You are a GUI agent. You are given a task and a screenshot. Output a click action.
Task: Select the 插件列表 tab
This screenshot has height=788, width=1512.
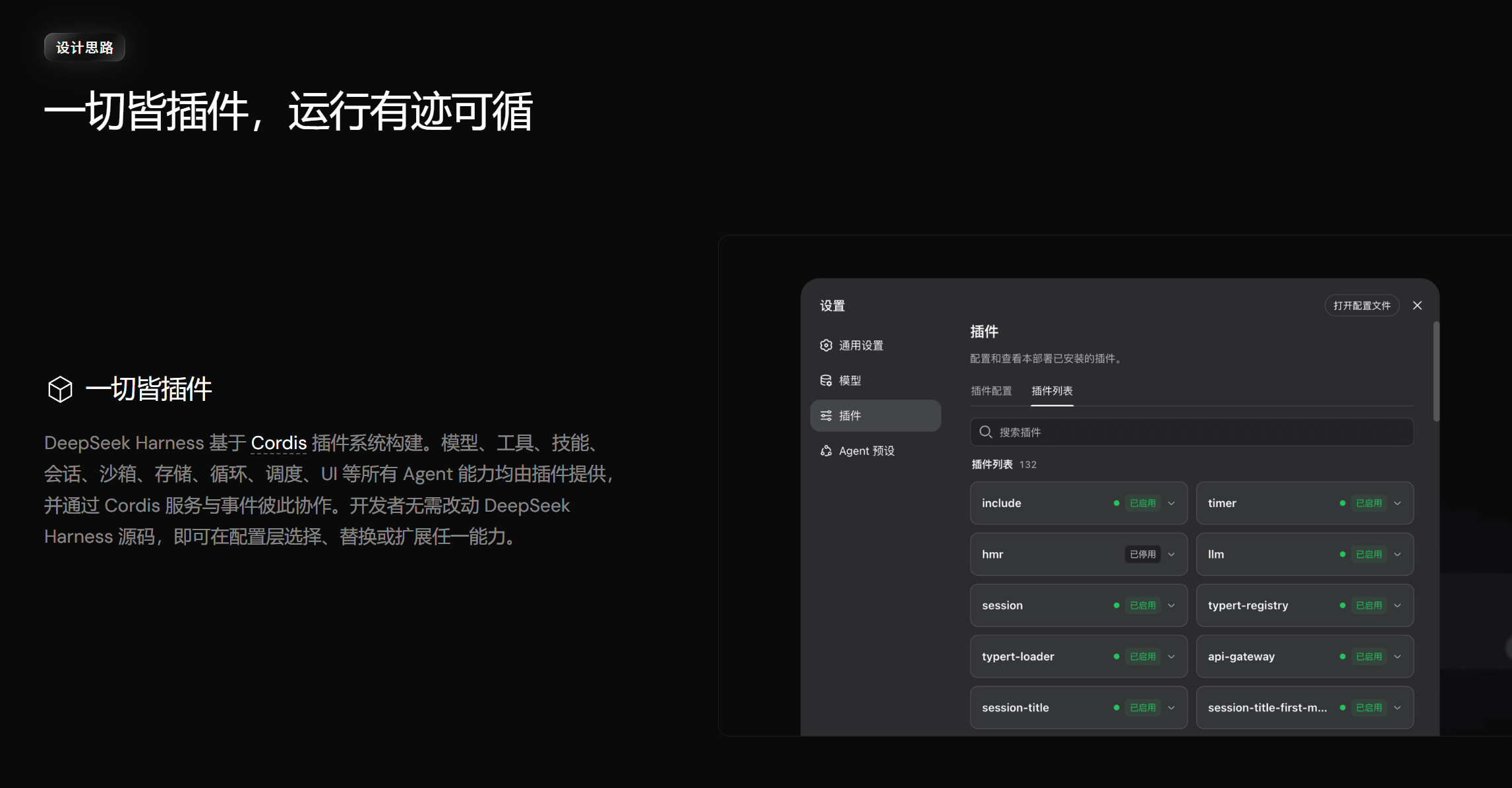click(1052, 391)
